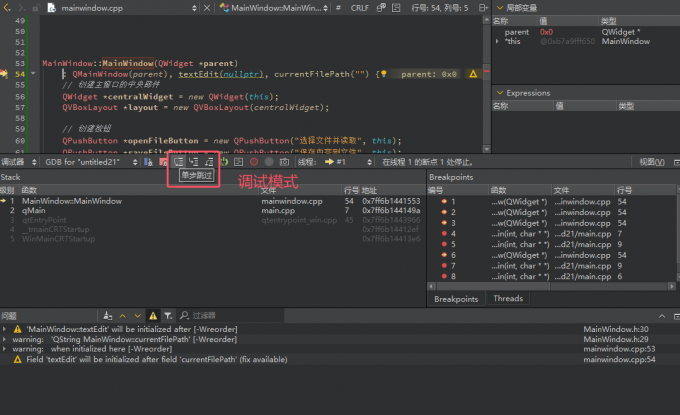Switch to the Threads tab
Screen dimensions: 680x415
(x=507, y=298)
